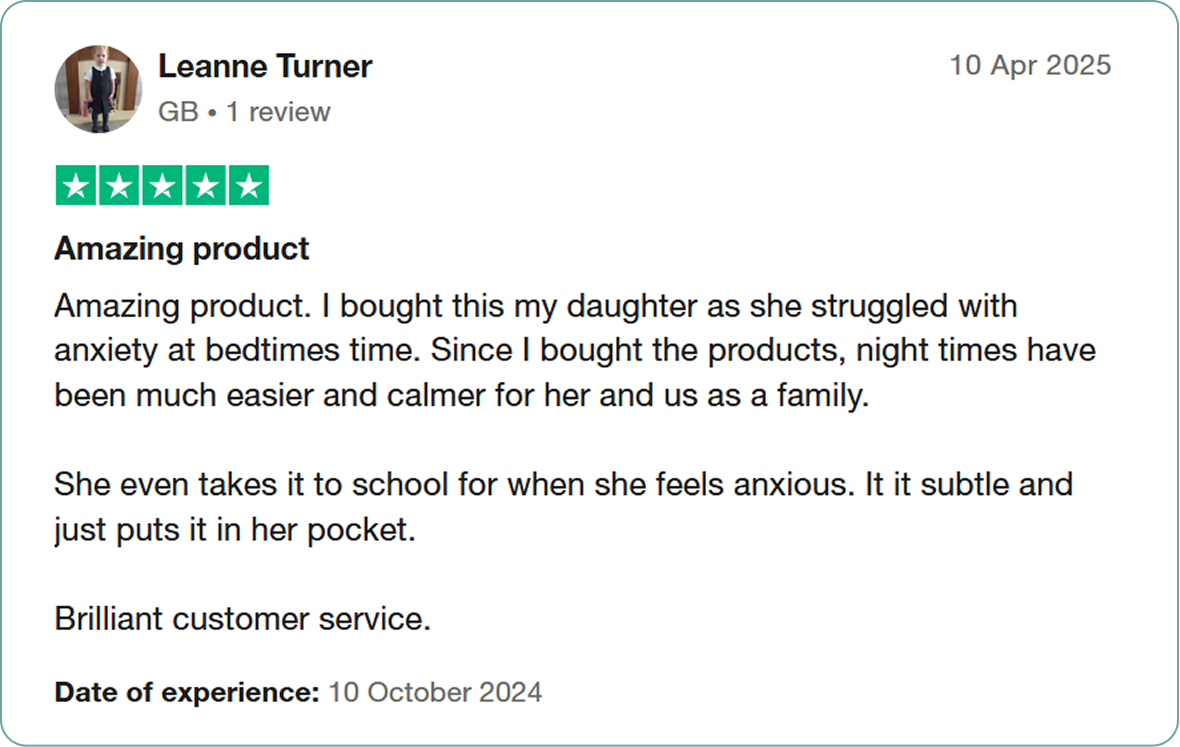Viewport: 1180px width, 747px height.
Task: Click the second green rating star
Action: click(x=119, y=185)
